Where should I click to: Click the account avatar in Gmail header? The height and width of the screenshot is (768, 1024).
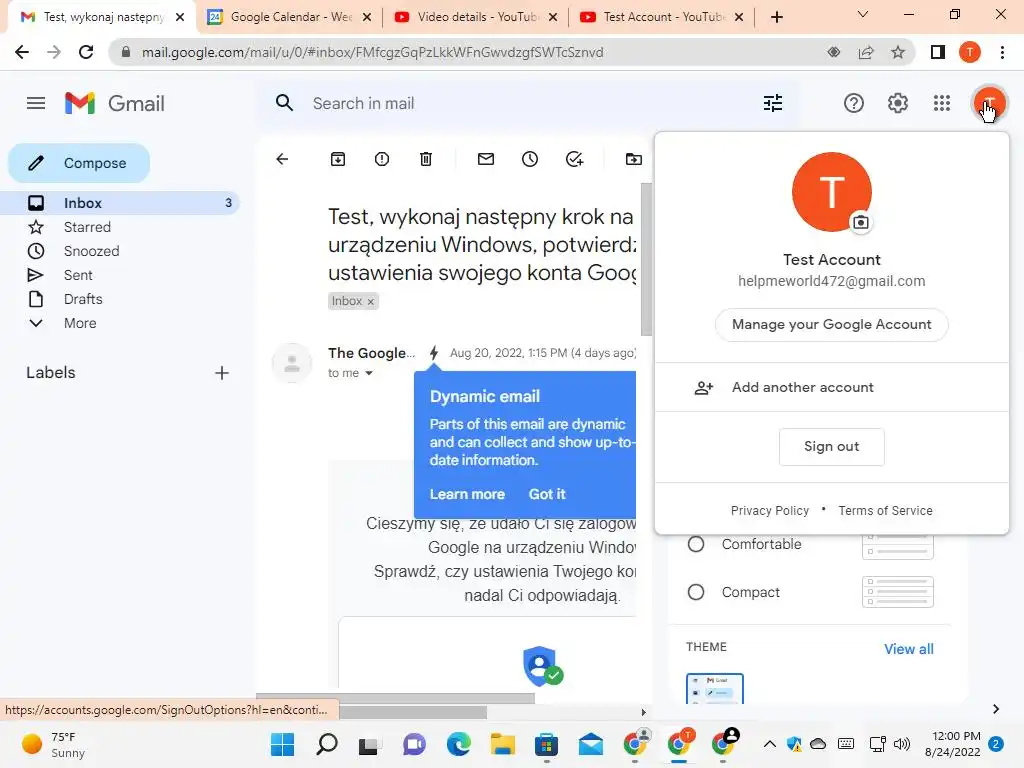pos(989,103)
